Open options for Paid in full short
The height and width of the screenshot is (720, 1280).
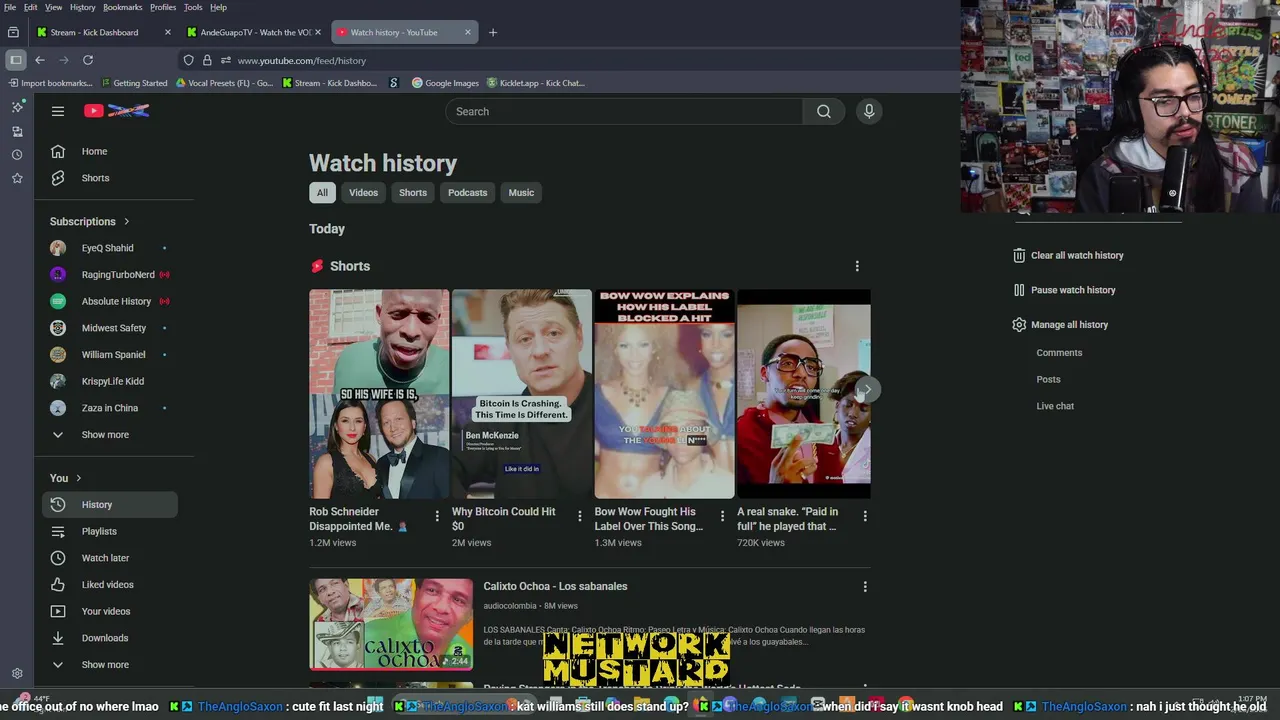pos(865,516)
